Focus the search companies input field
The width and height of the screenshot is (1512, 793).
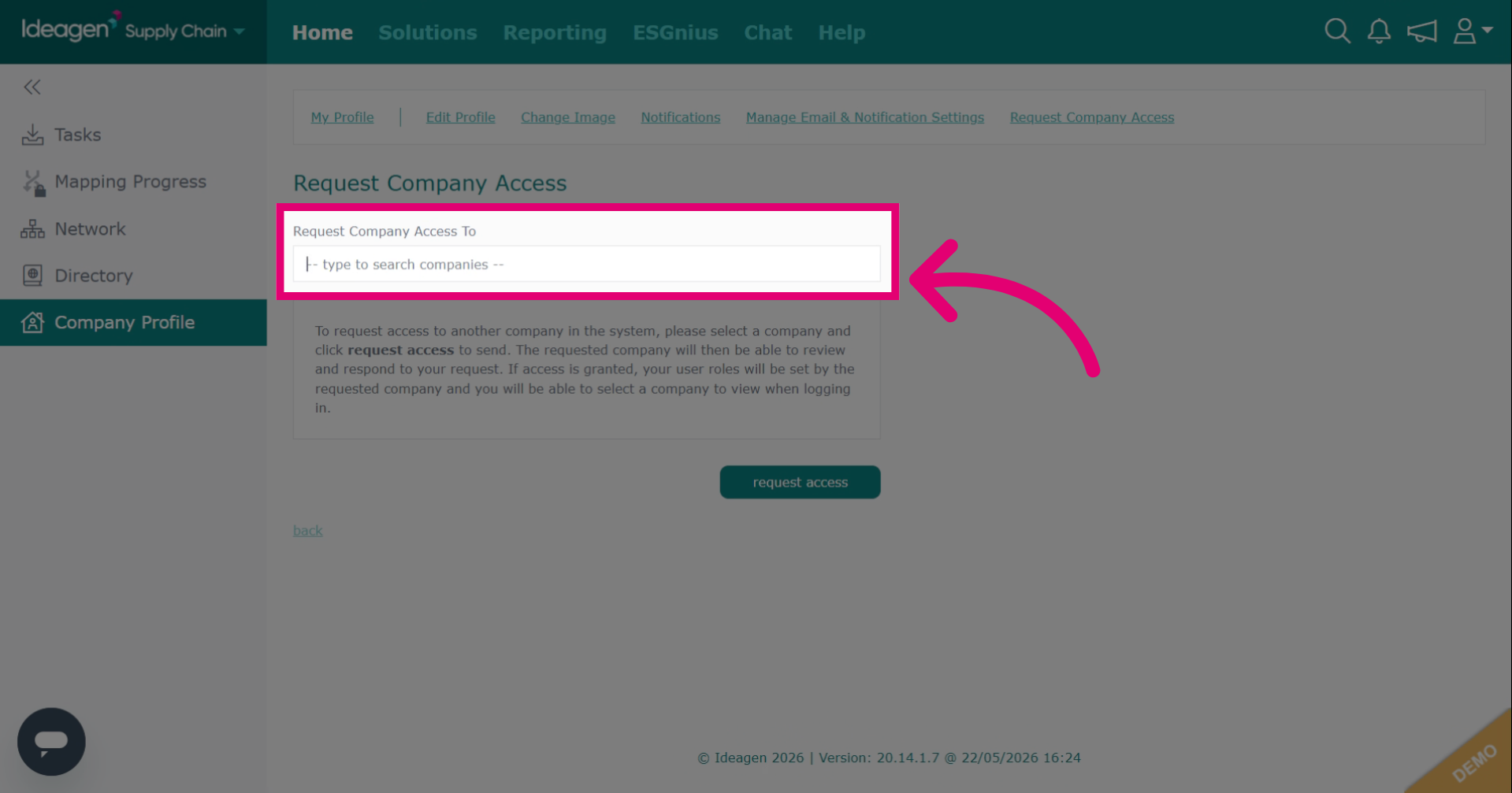point(586,264)
